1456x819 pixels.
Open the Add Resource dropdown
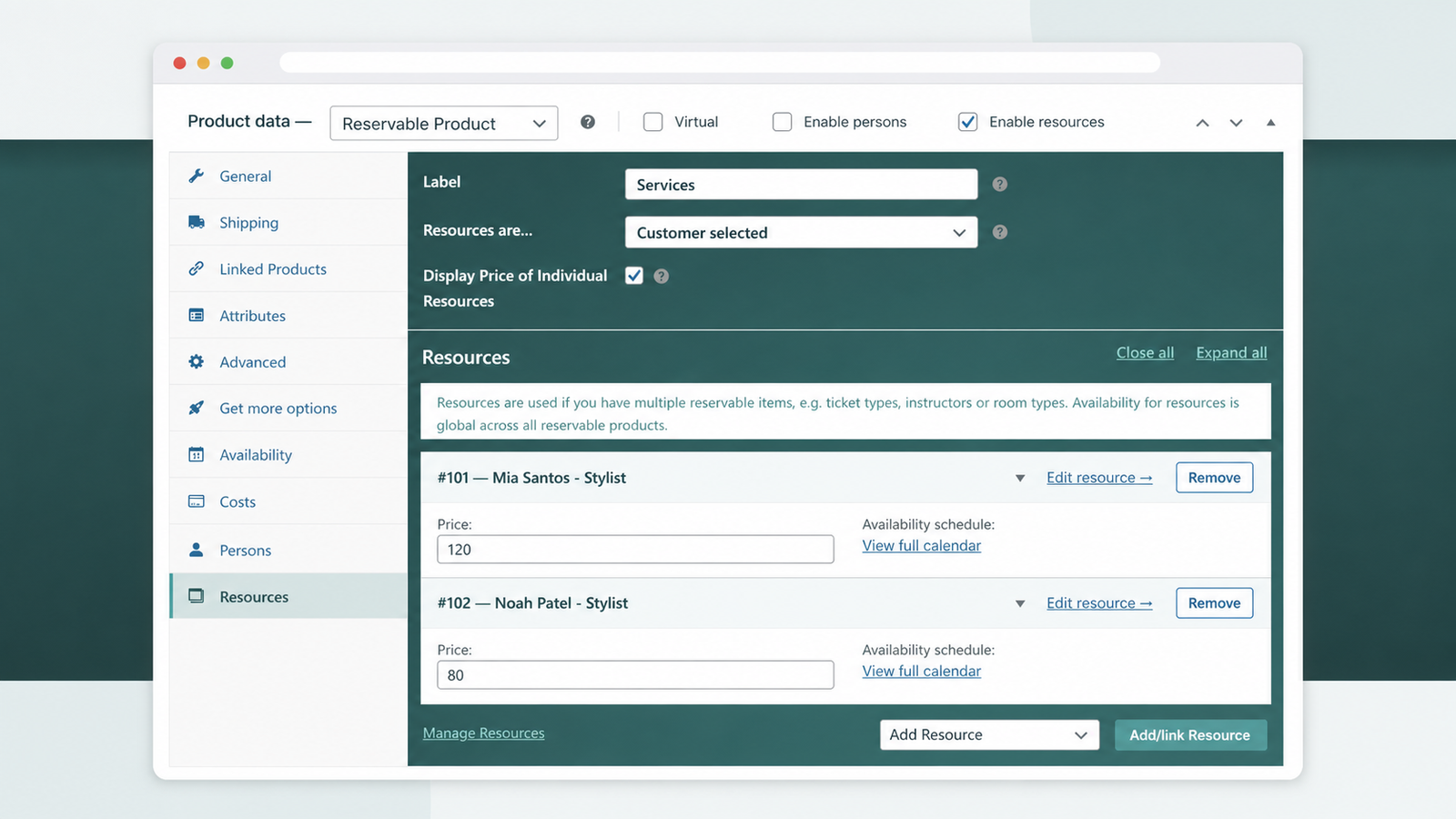[989, 735]
